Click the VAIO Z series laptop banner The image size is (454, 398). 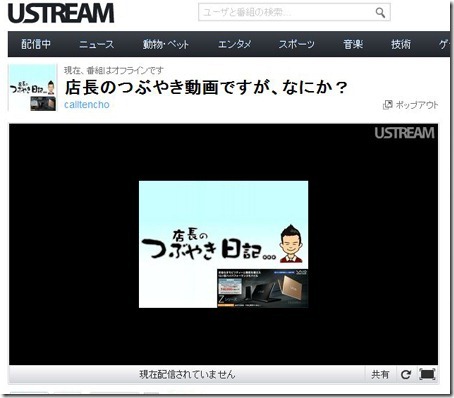[x=262, y=288]
